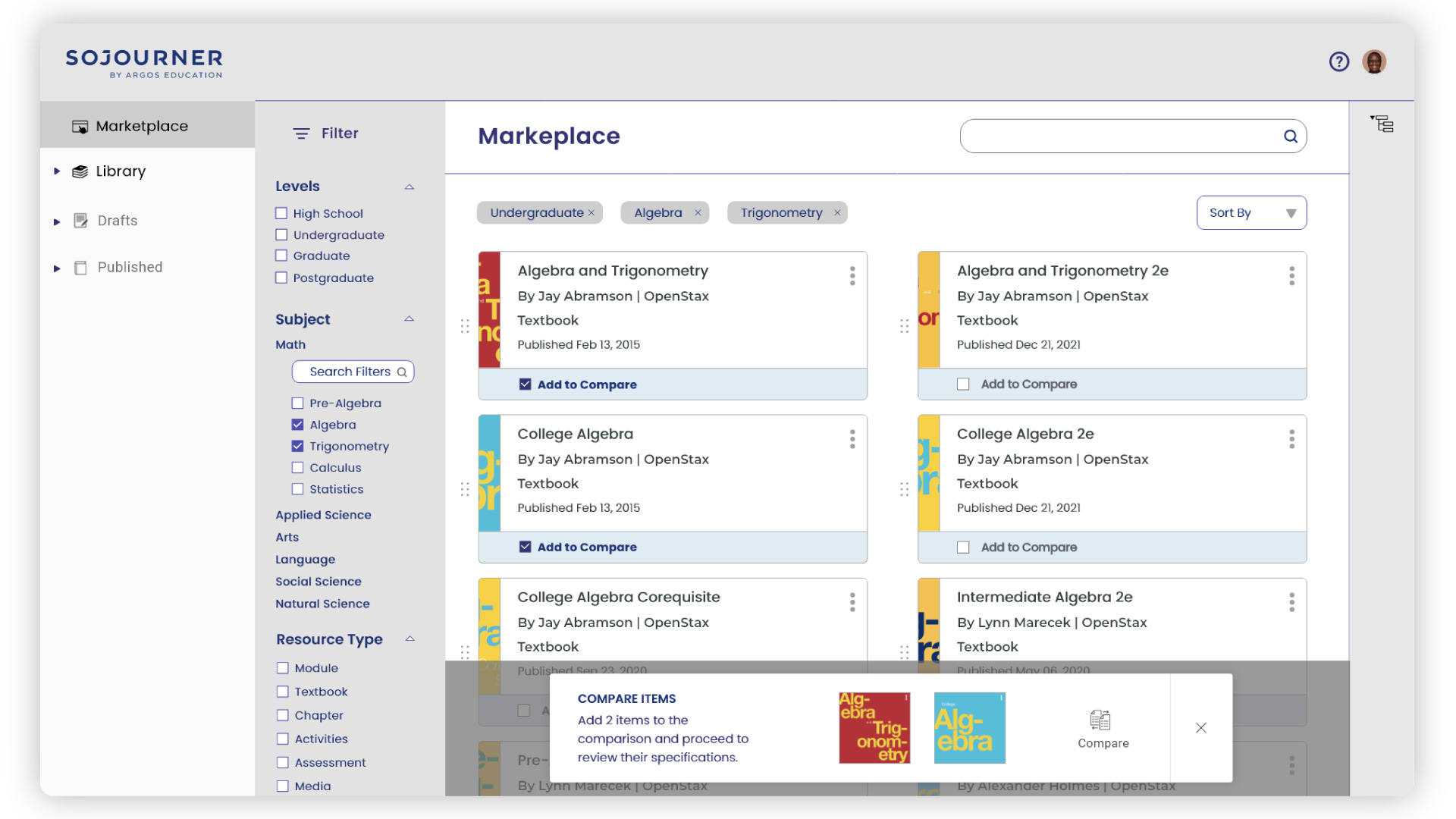Open options menu for Algebra and Trigonometry 2e
This screenshot has width=1456, height=819.
pyautogui.click(x=1291, y=276)
